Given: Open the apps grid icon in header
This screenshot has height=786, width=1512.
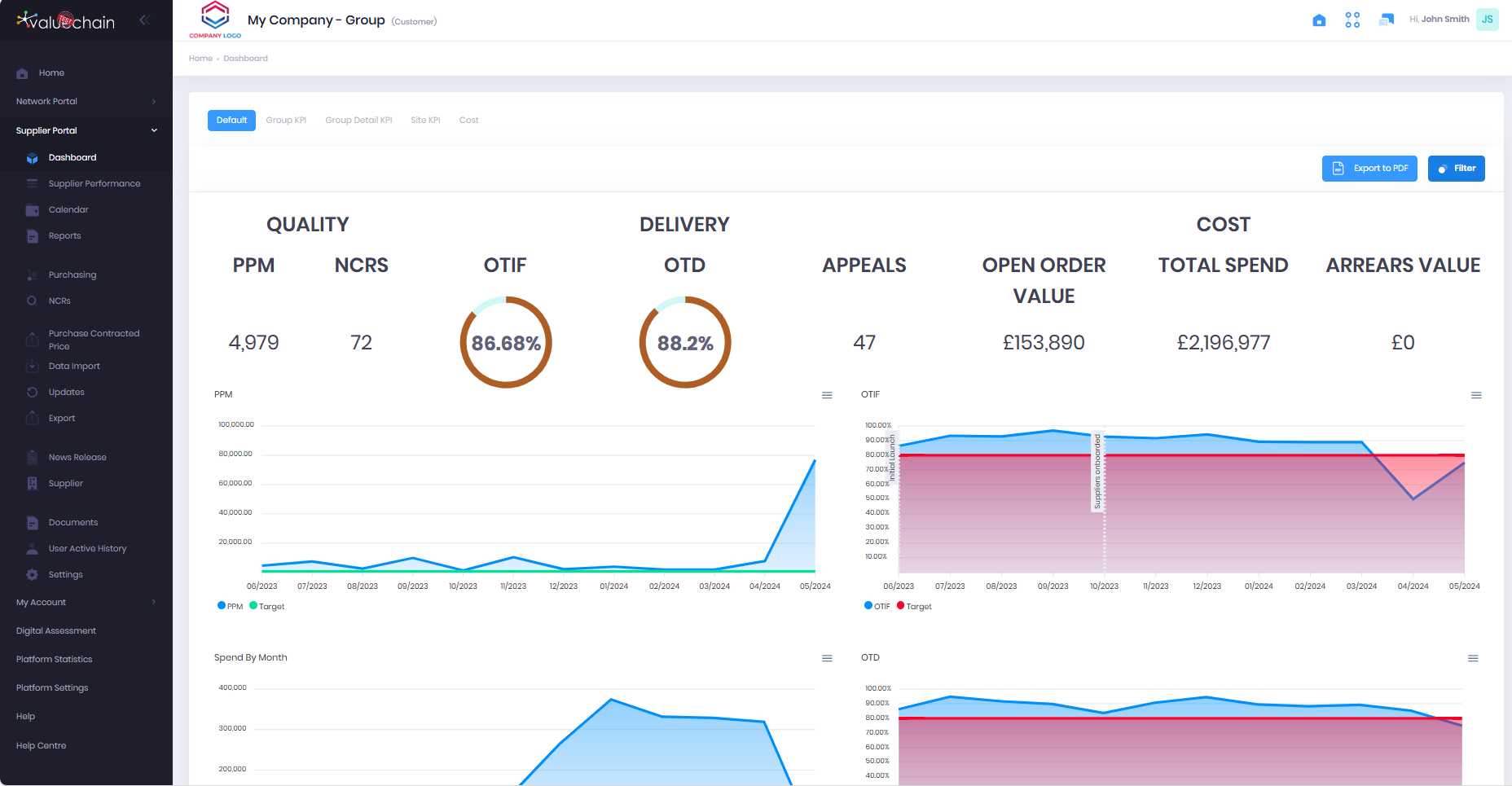Looking at the screenshot, I should tap(1352, 20).
